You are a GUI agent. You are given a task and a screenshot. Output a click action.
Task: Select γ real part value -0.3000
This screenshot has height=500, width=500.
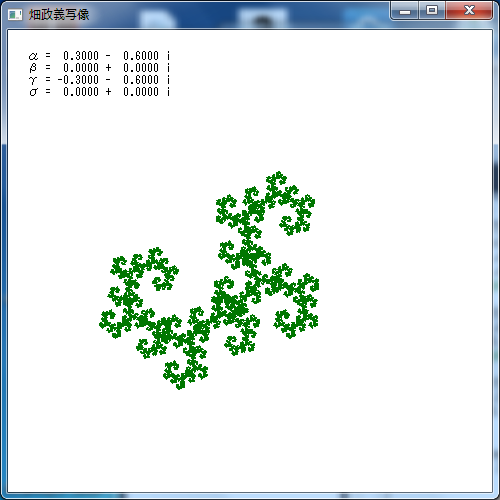(x=78, y=80)
